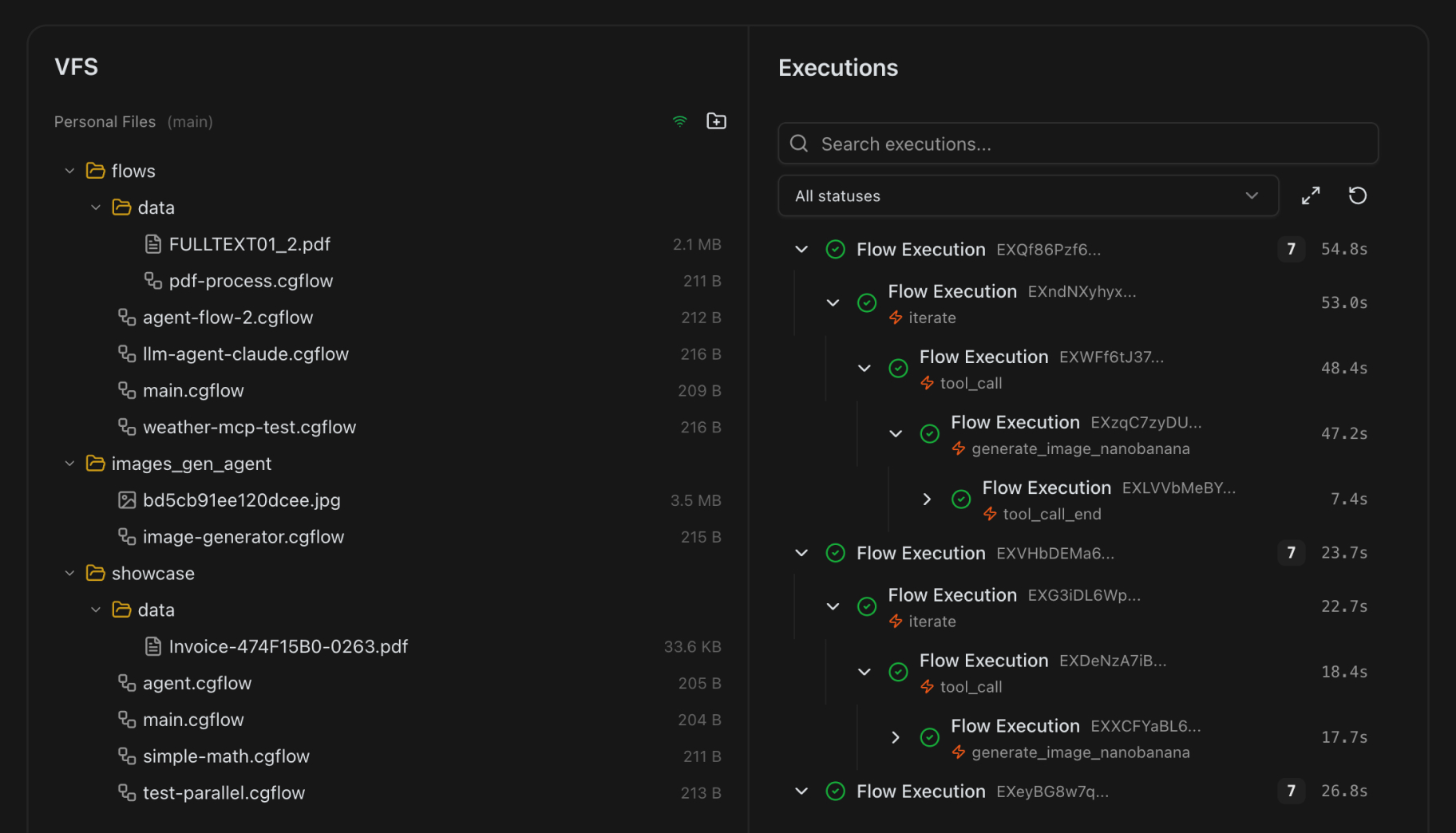Click the bd5cb91ee120dcee.jpg image icon
1456x833 pixels.
[127, 500]
